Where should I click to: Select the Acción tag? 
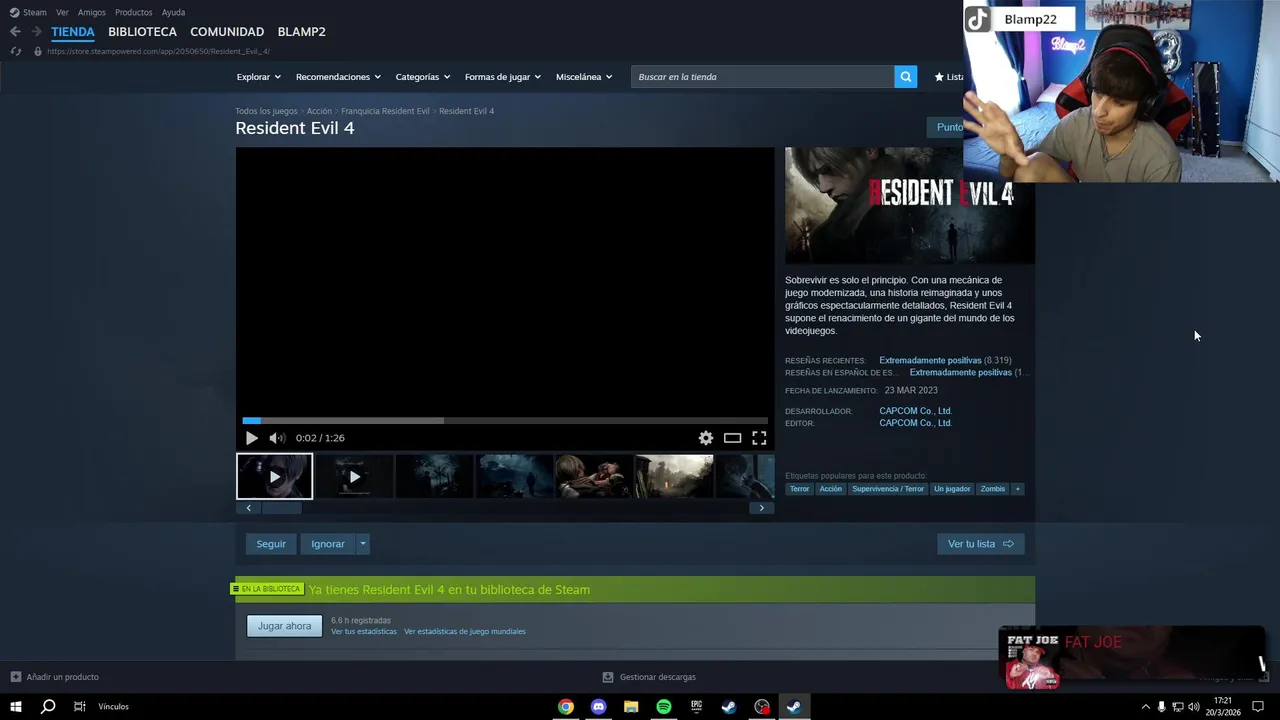coord(831,489)
